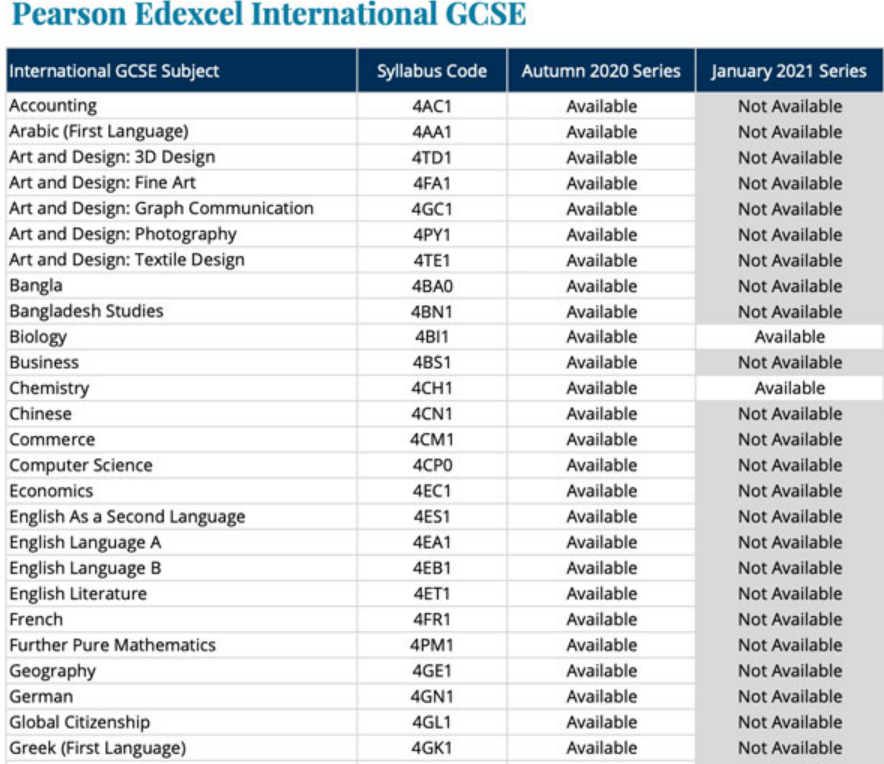Click Chemistry's January 2021 Available cell

(x=789, y=388)
